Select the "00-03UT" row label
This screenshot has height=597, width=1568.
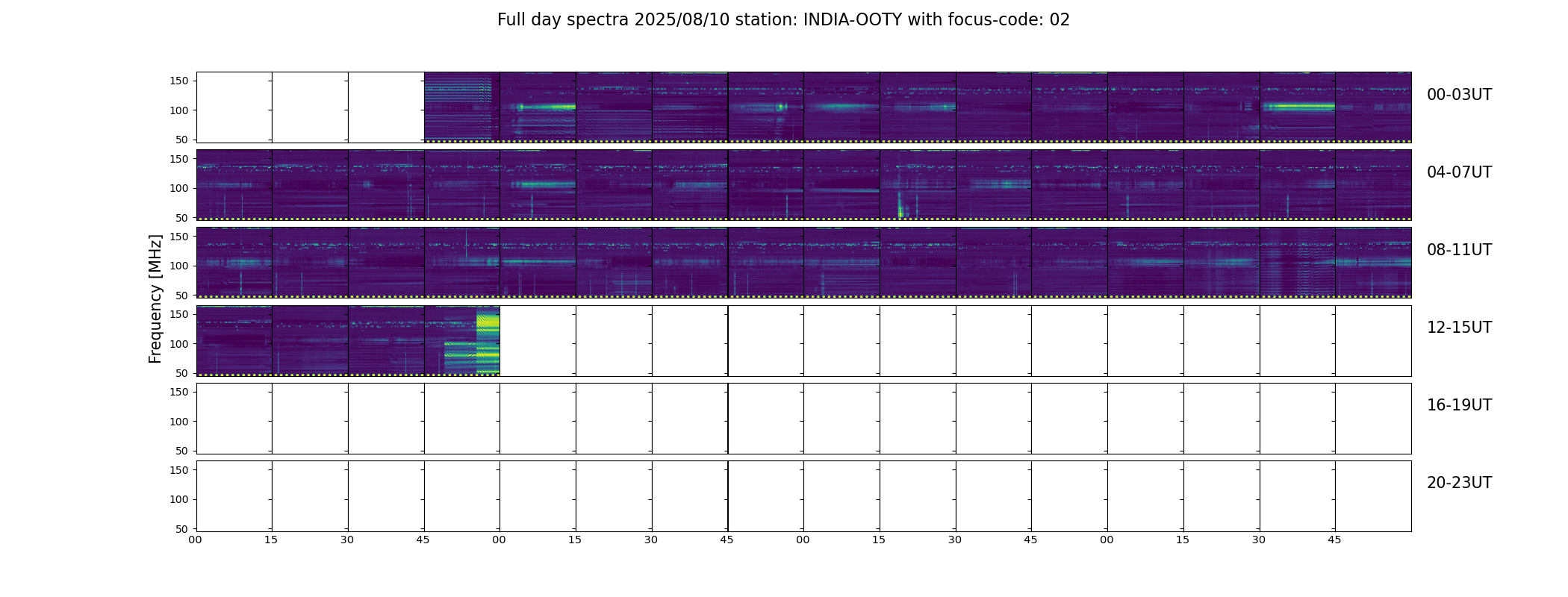[x=1459, y=95]
